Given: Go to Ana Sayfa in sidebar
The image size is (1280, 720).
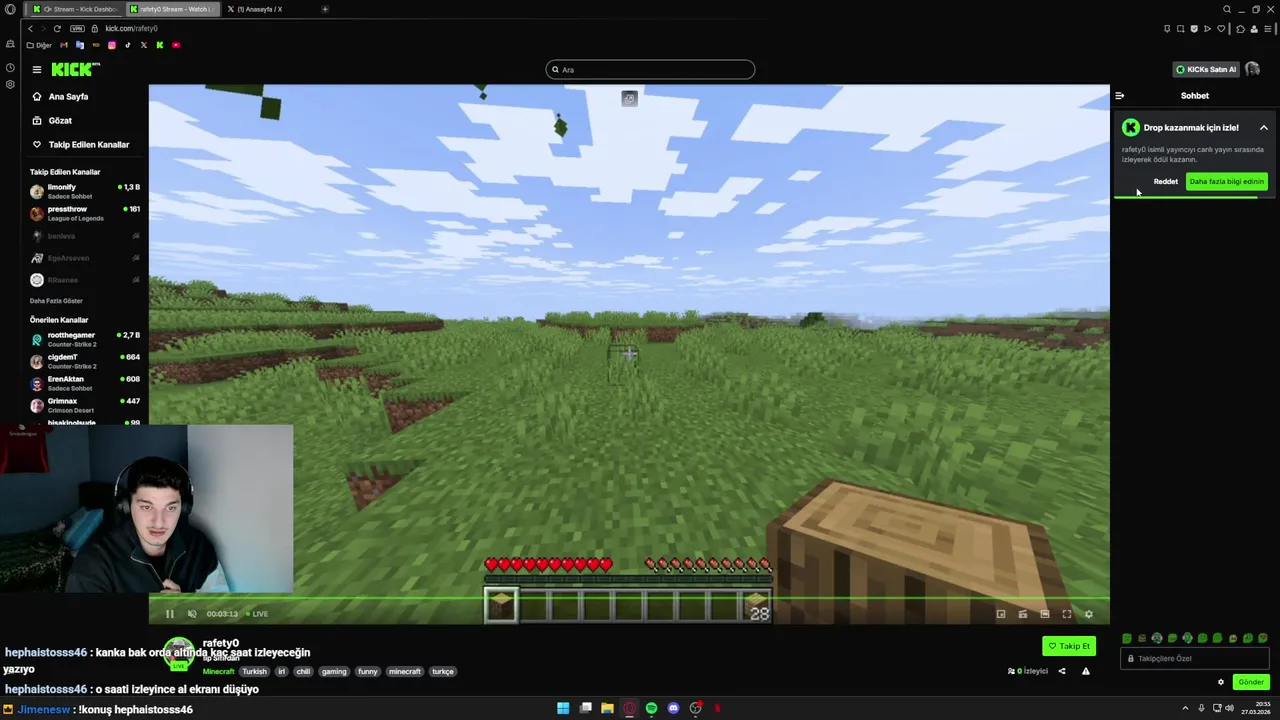Looking at the screenshot, I should coord(68,97).
